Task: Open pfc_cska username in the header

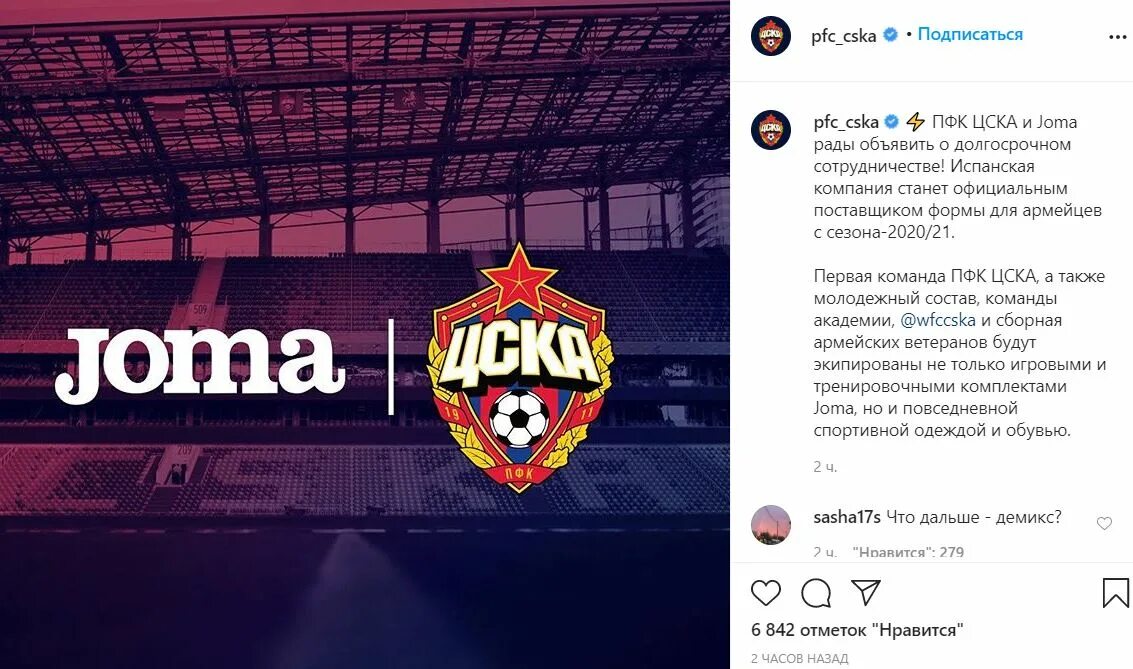Action: (843, 35)
